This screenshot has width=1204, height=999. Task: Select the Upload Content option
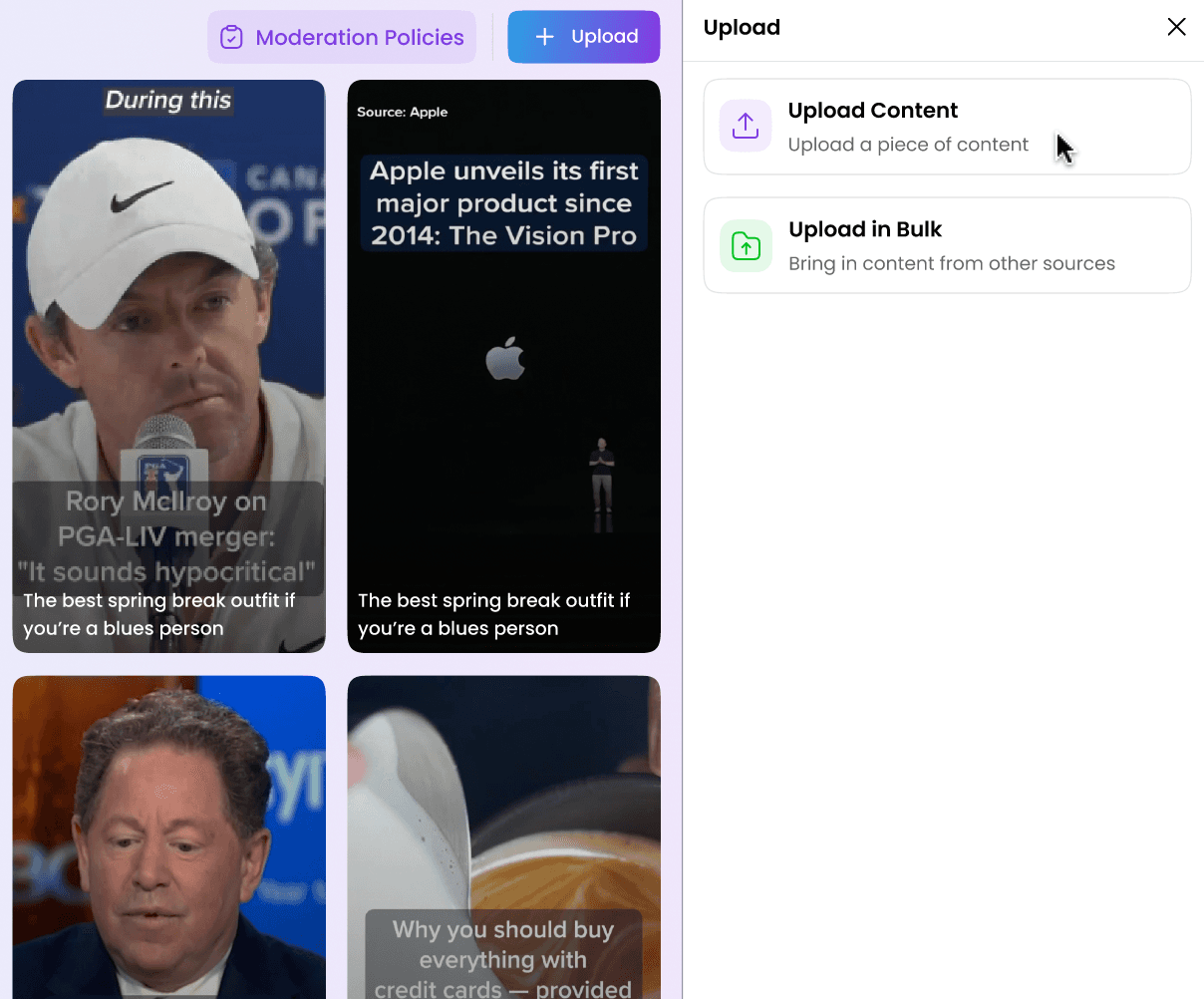click(x=947, y=127)
